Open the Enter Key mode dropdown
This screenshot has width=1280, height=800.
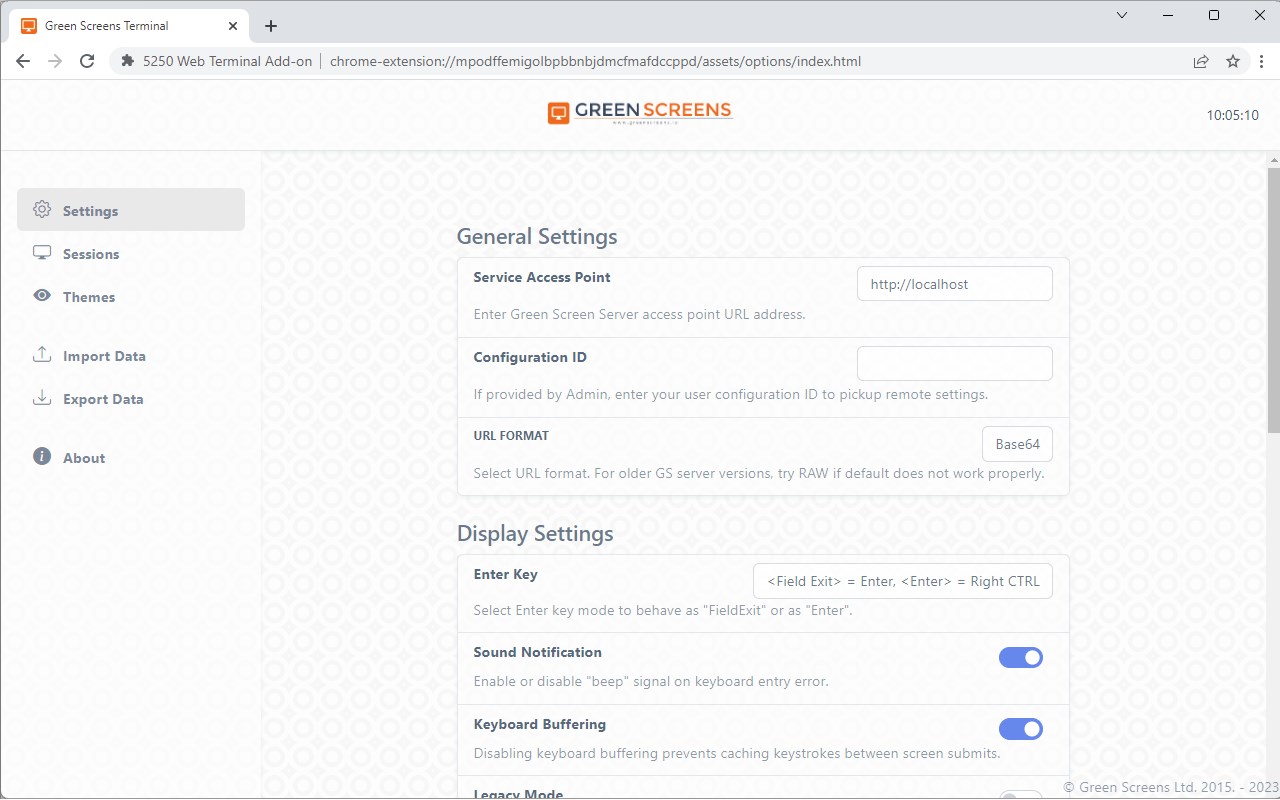[903, 581]
